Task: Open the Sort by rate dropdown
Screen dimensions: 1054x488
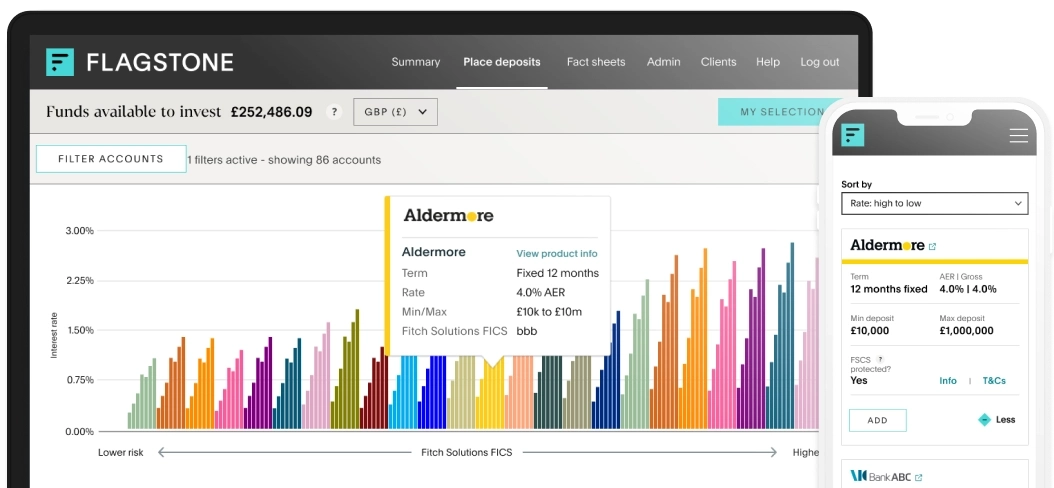Action: (x=934, y=203)
